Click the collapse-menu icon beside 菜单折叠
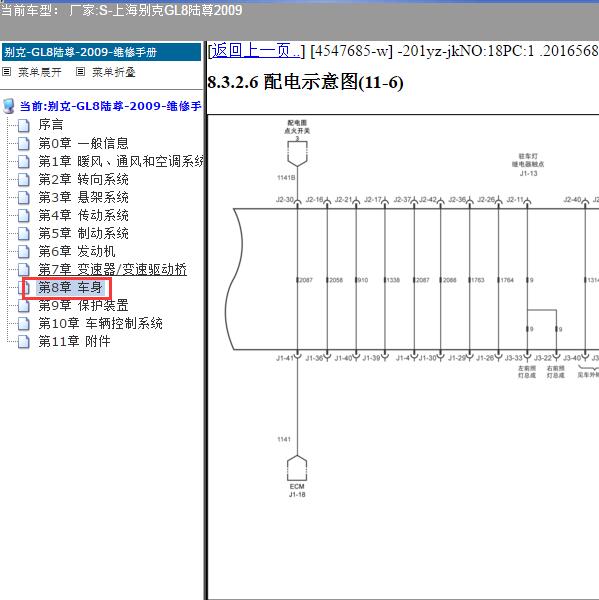Image resolution: width=599 pixels, height=600 pixels. [x=80, y=72]
